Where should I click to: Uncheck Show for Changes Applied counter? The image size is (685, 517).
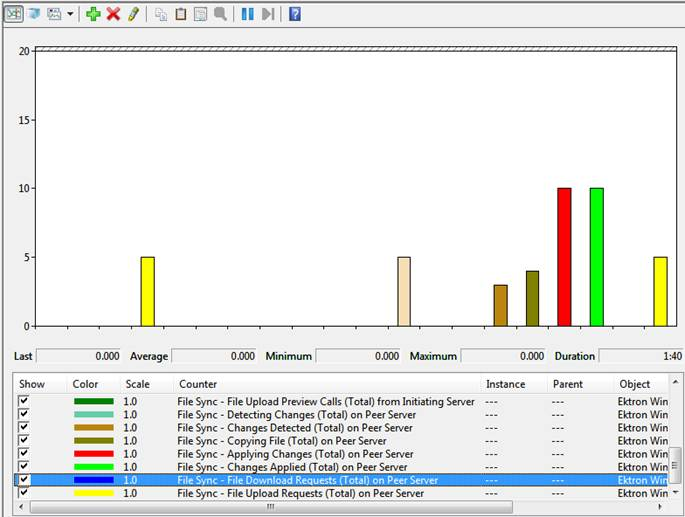coord(23,466)
